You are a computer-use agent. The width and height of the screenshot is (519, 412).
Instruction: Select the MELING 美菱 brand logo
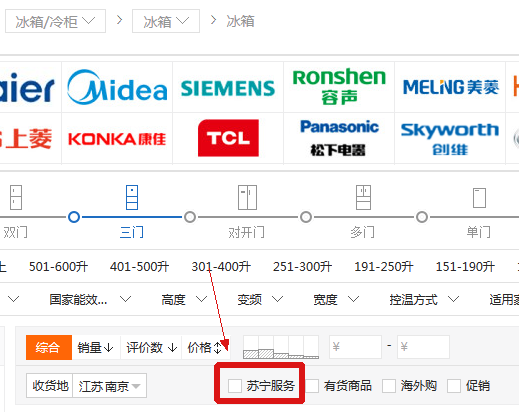[x=451, y=87]
